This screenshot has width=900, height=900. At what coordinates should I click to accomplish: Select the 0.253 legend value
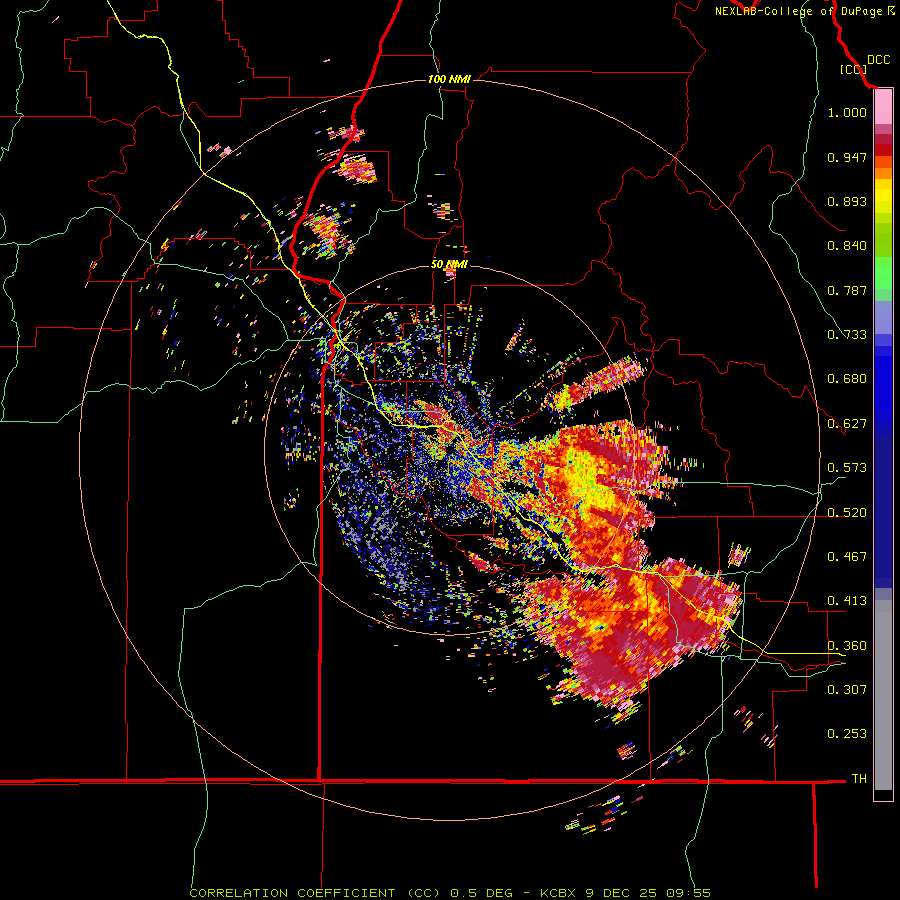[847, 734]
